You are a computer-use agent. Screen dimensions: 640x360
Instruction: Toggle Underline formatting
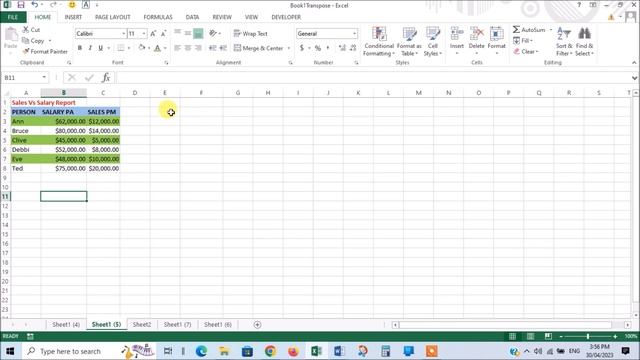100,48
